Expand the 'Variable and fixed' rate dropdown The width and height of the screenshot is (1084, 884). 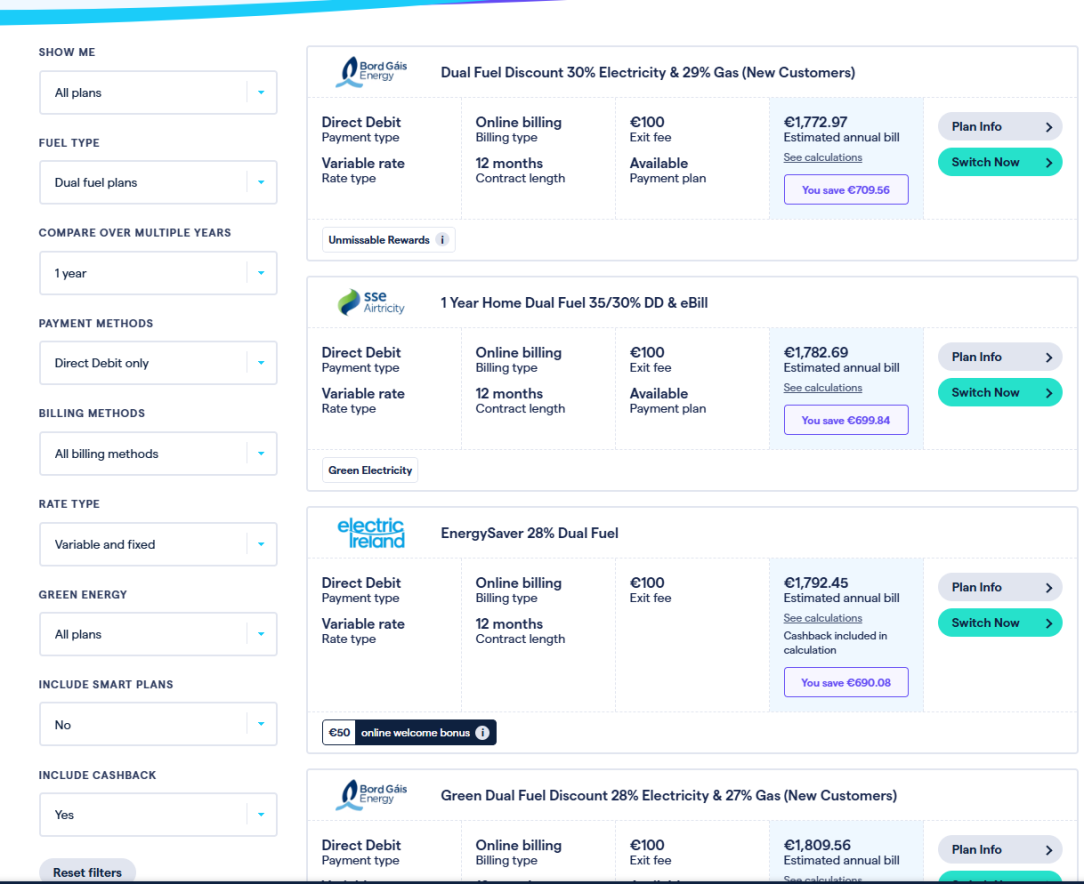pyautogui.click(x=158, y=544)
